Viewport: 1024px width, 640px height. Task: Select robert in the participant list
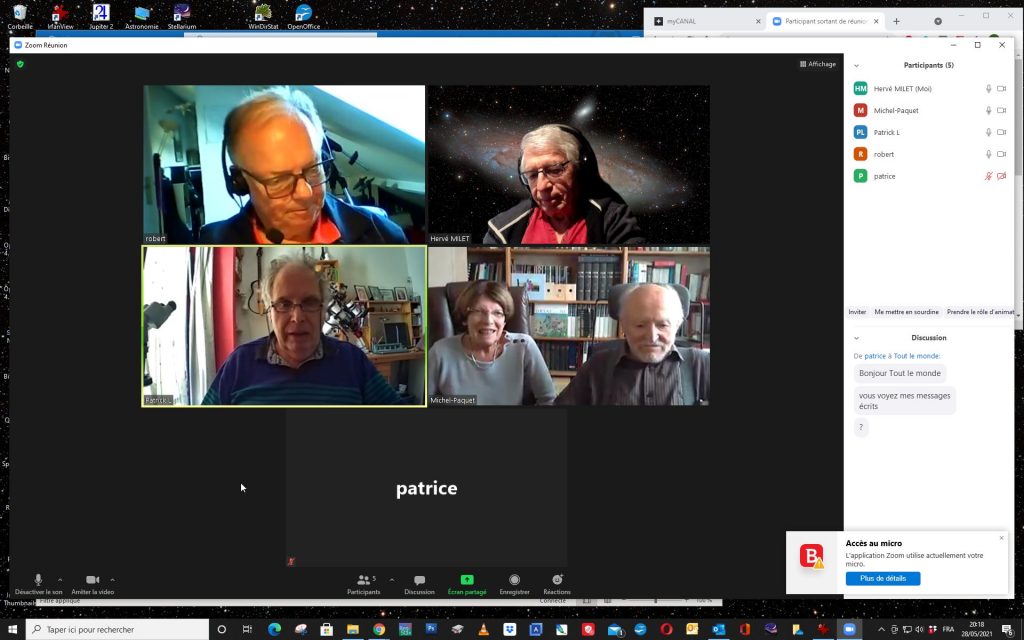931,154
